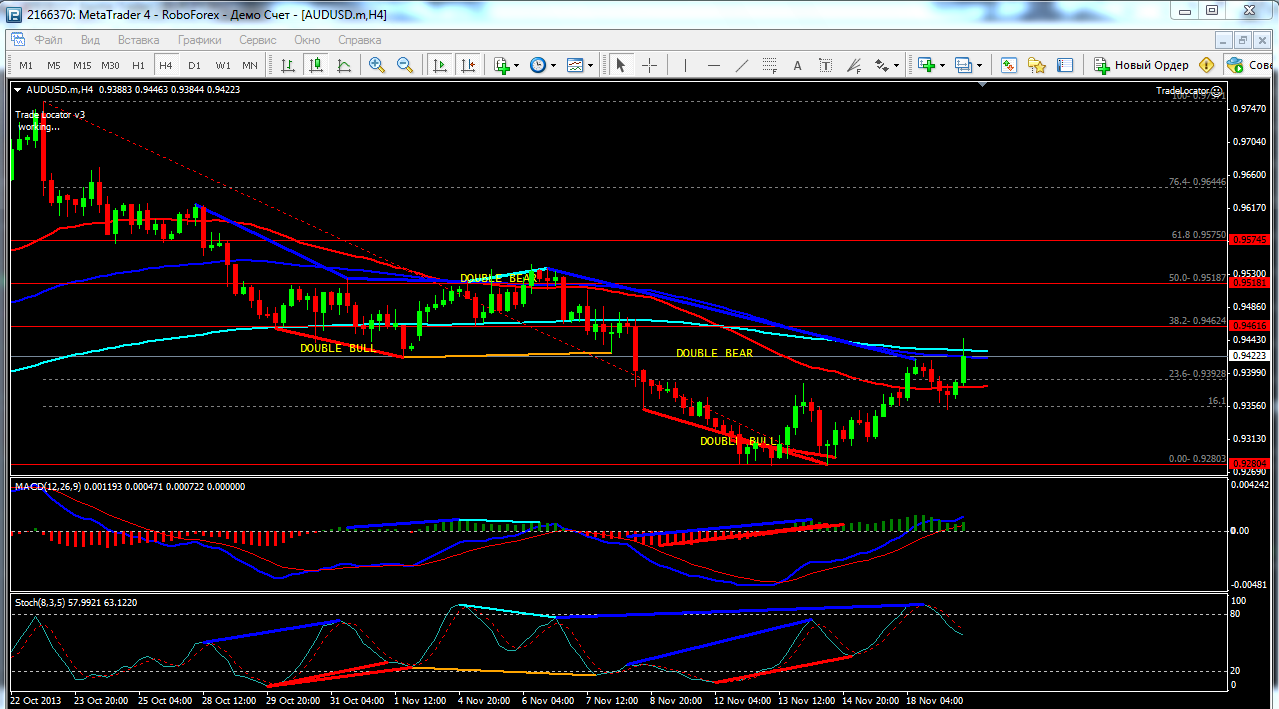Viewport: 1279px width, 709px height.
Task: Open the Графики menu
Action: pos(200,40)
